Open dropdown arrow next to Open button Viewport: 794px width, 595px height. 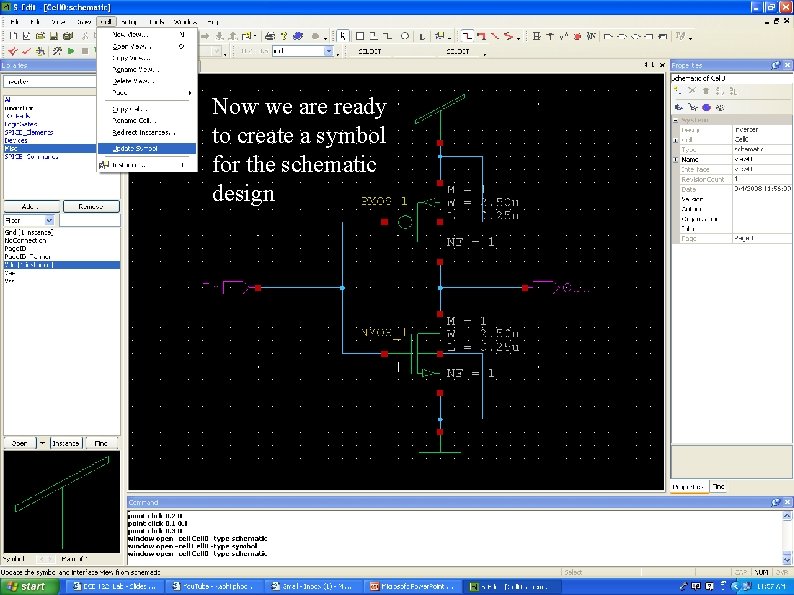41,442
